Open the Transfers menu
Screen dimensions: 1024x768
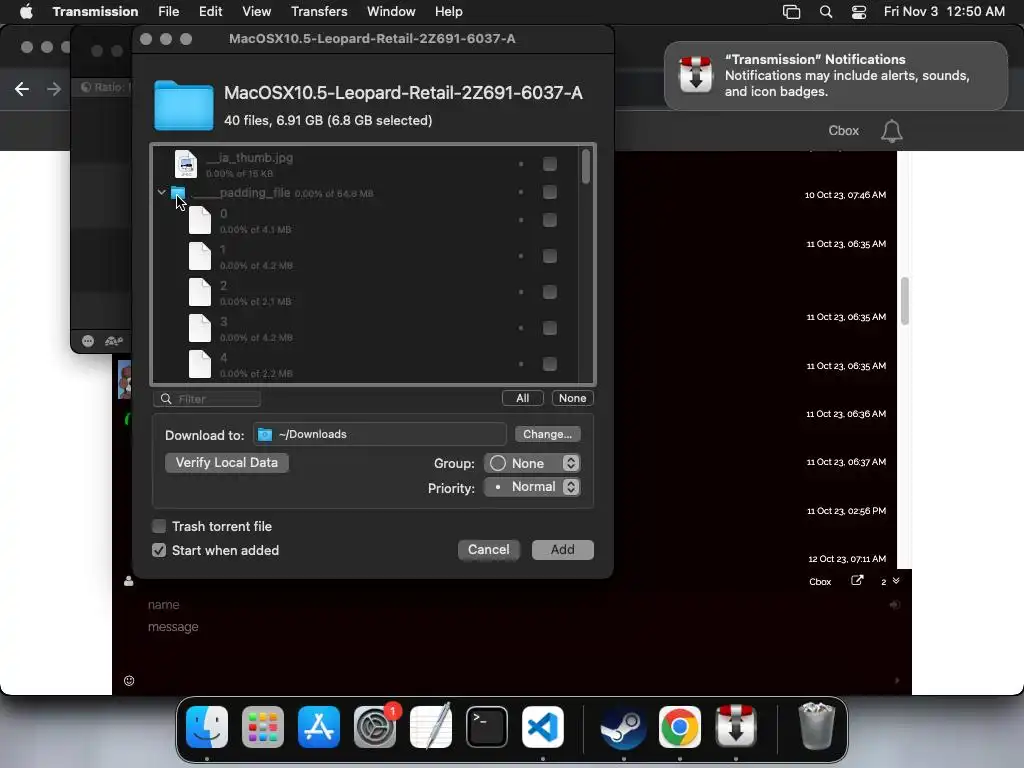coord(319,12)
